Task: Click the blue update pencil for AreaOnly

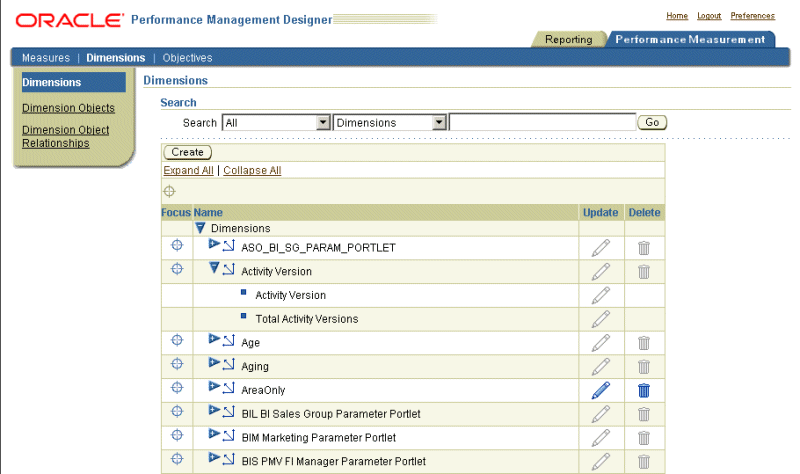Action: pyautogui.click(x=601, y=390)
